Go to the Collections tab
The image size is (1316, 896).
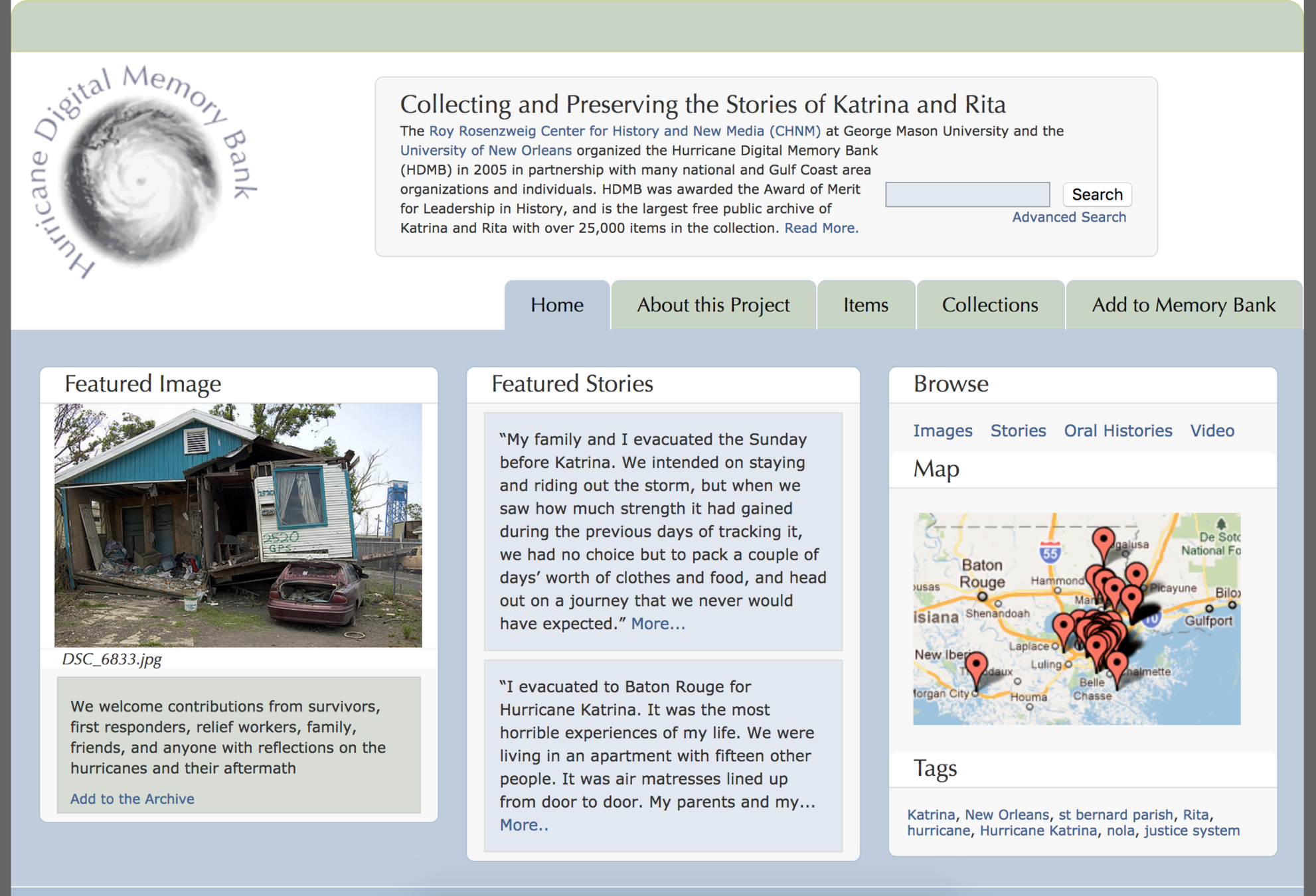[x=989, y=305]
